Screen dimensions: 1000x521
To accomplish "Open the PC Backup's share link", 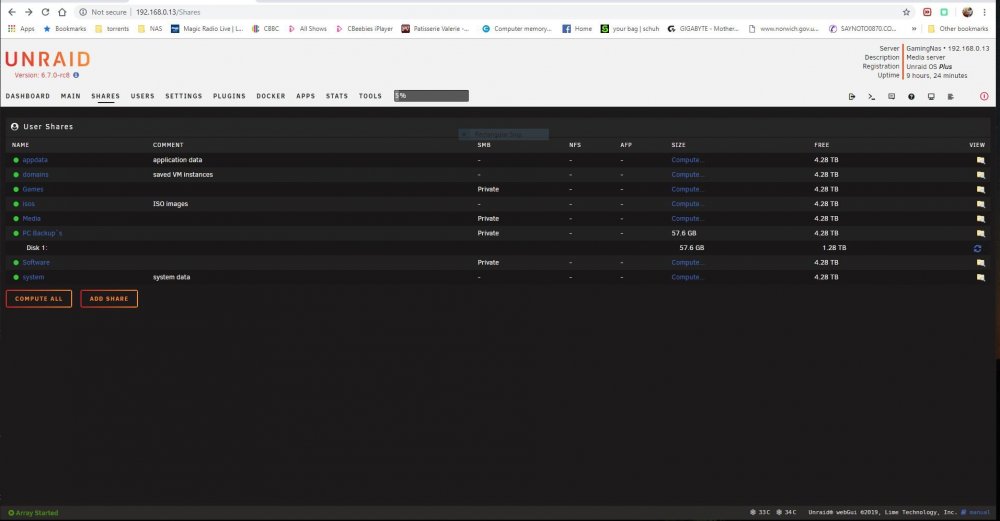I will pos(42,233).
